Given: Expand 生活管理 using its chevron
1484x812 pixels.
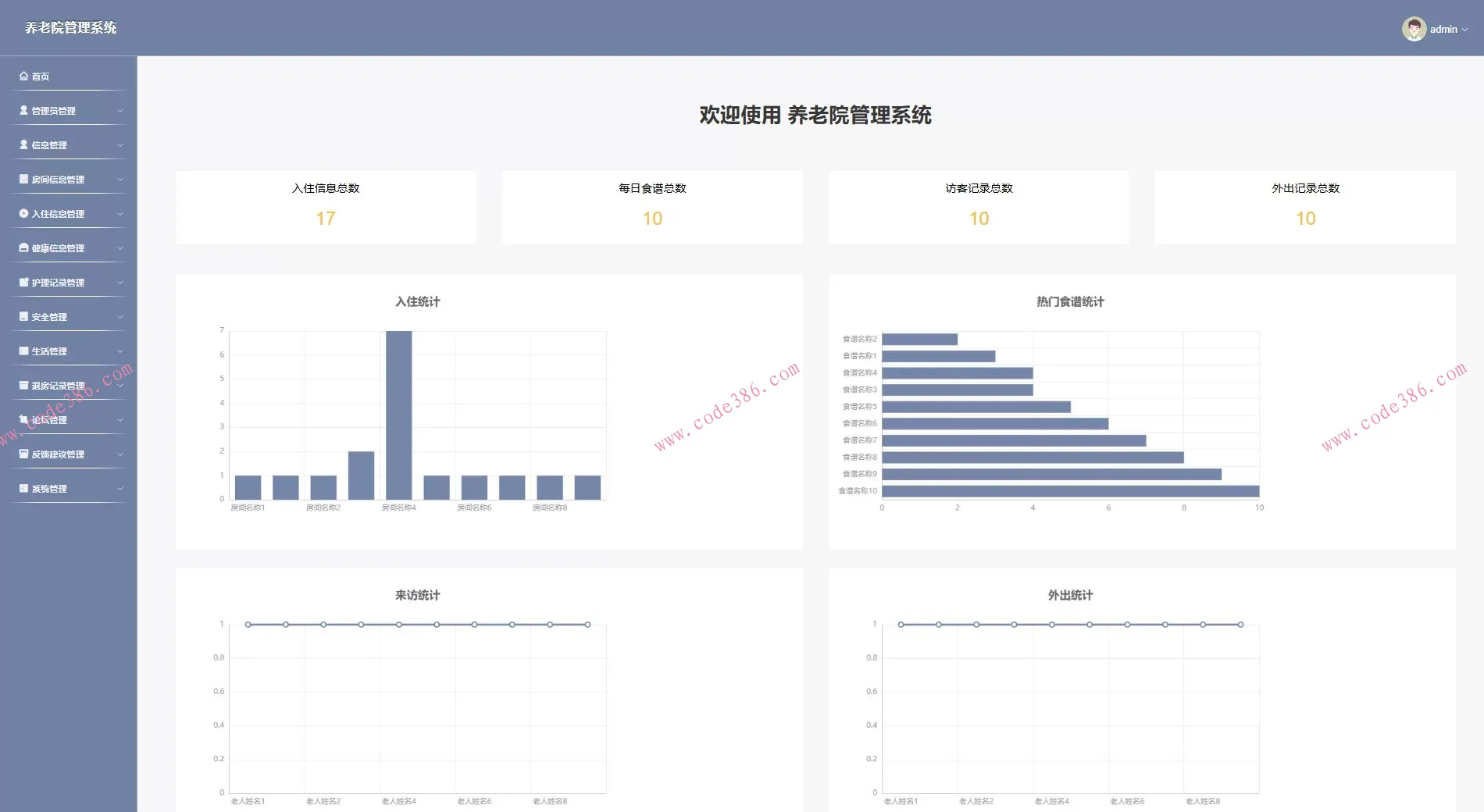Looking at the screenshot, I should (120, 351).
